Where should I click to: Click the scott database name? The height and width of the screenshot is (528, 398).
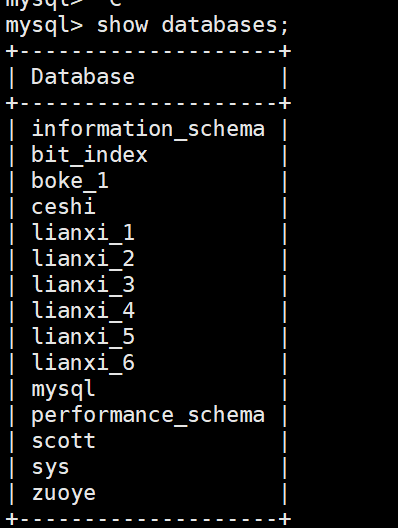tap(64, 441)
